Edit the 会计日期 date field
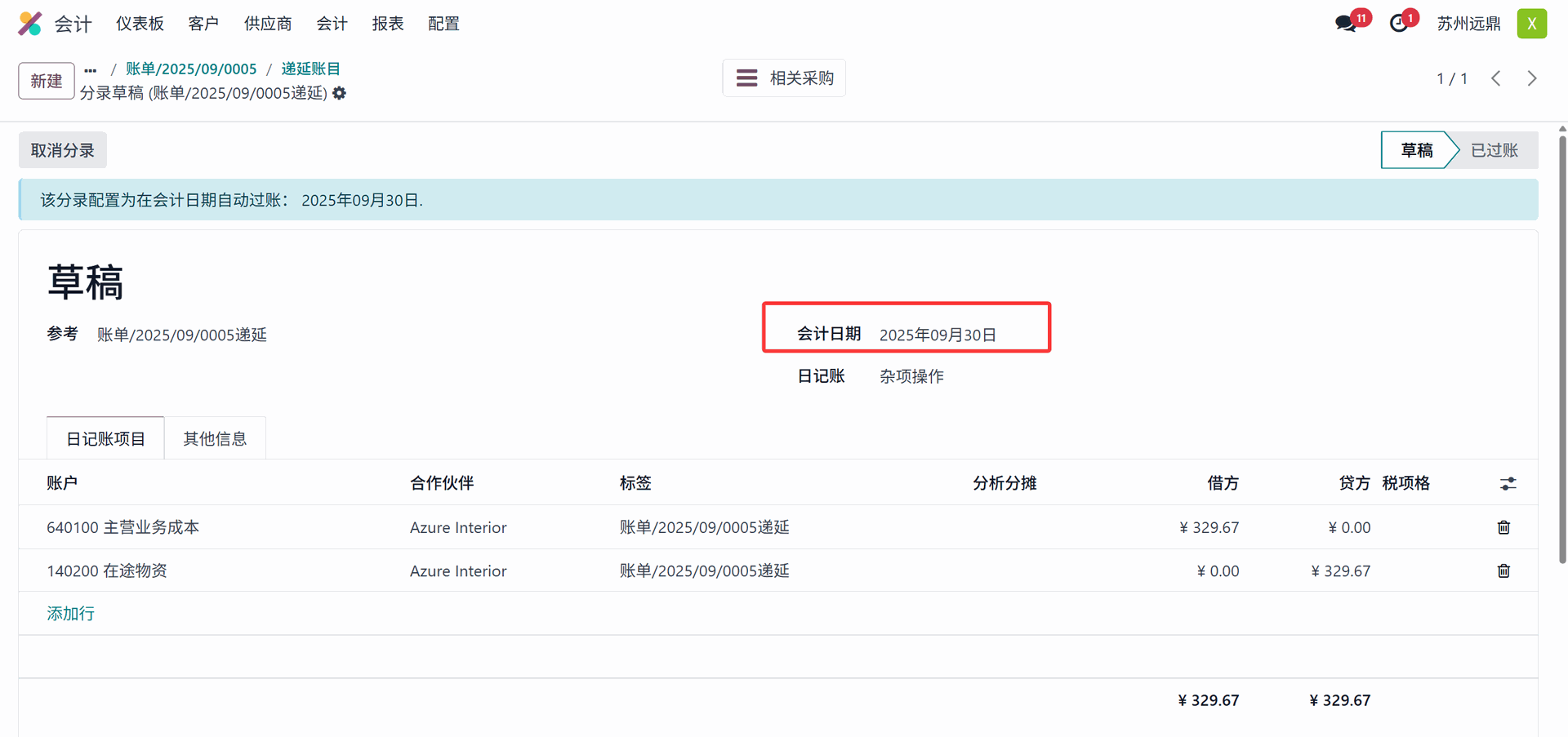 click(x=938, y=335)
